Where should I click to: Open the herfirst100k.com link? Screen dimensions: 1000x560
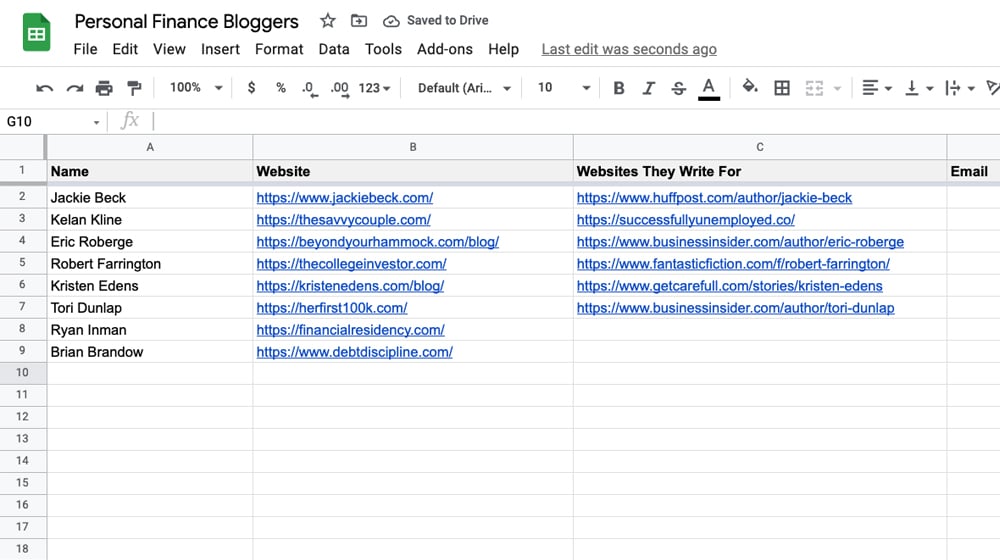coord(332,308)
